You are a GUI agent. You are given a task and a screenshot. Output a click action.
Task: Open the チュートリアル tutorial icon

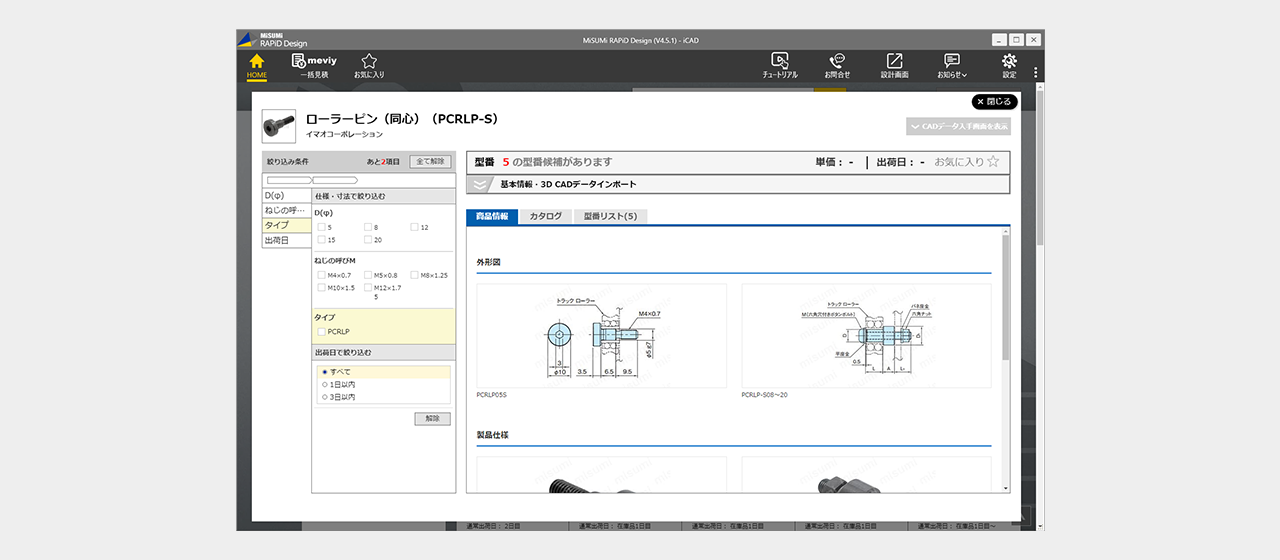[780, 65]
